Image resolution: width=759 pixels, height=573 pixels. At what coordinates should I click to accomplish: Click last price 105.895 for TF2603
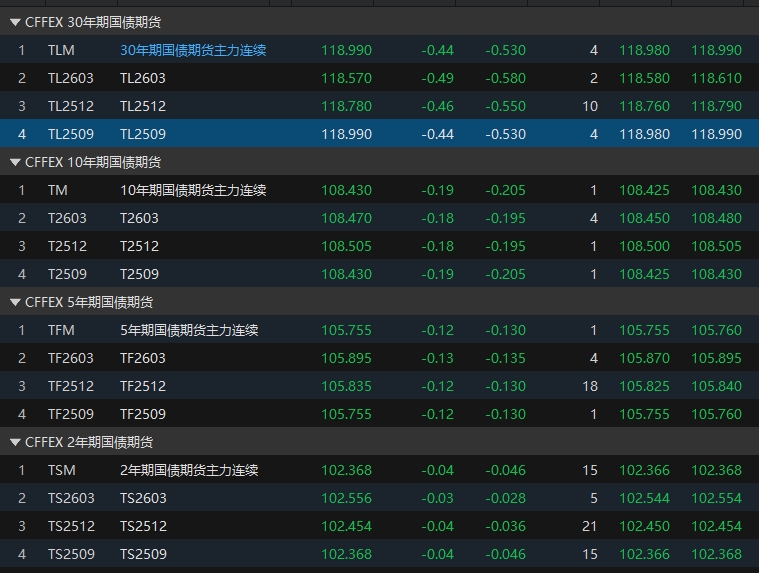(x=347, y=359)
